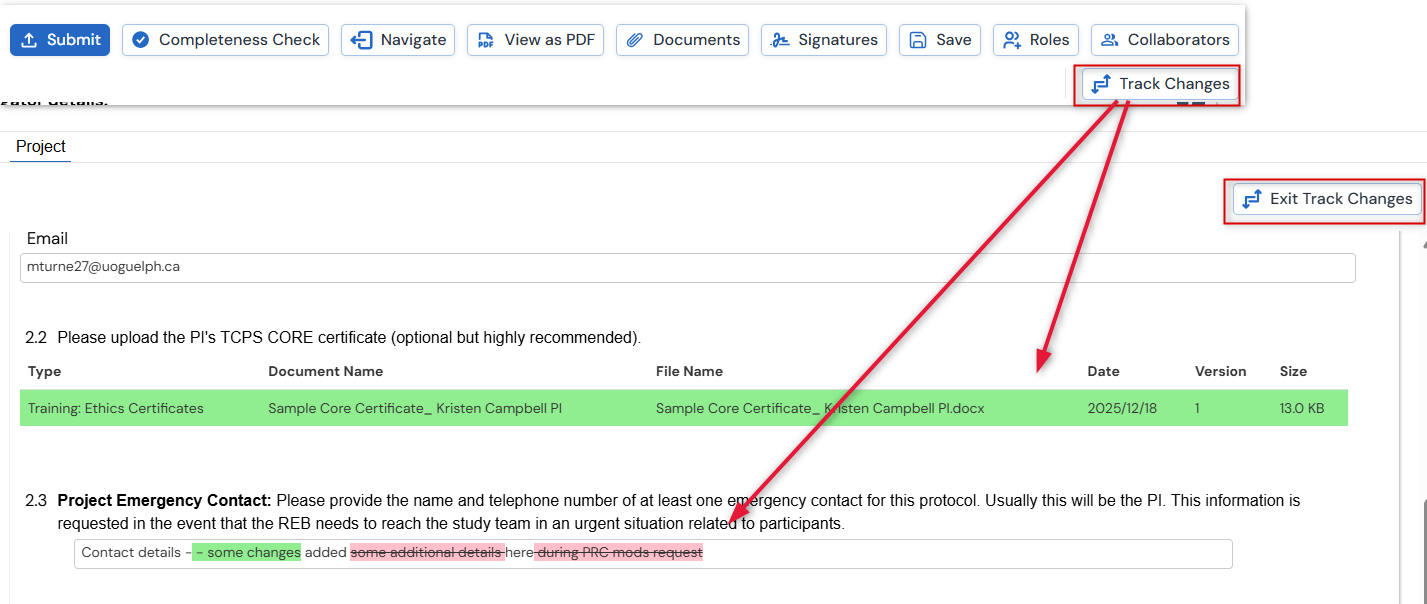Save the form

pyautogui.click(x=940, y=40)
